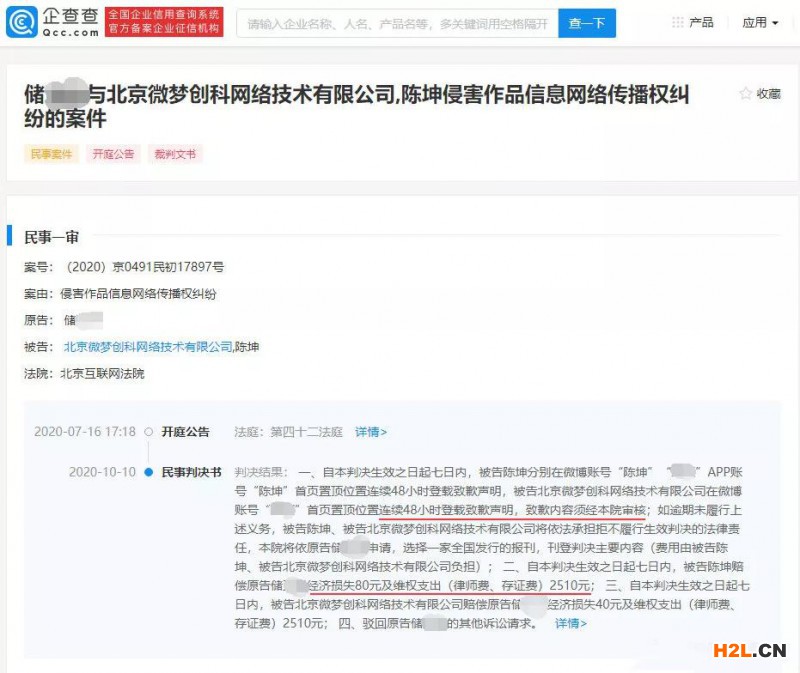Open 北京微梦创科网络技术有限公司 defendant link
Screen dimensions: 800x673
(148, 347)
